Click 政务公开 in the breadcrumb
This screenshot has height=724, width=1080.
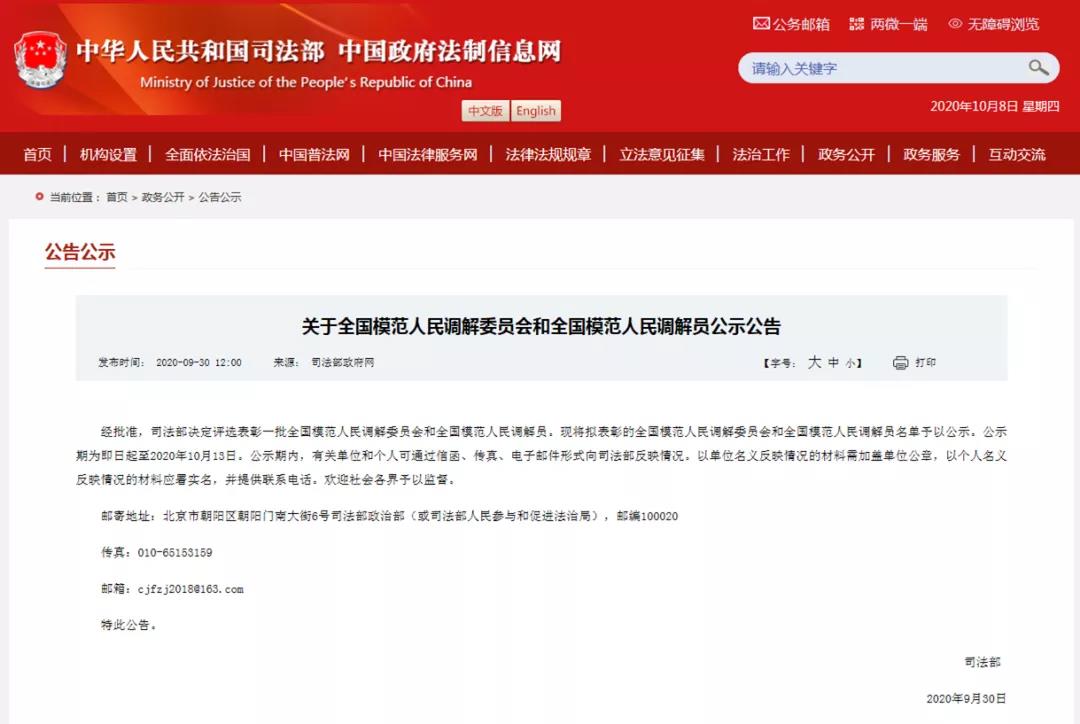pos(163,197)
